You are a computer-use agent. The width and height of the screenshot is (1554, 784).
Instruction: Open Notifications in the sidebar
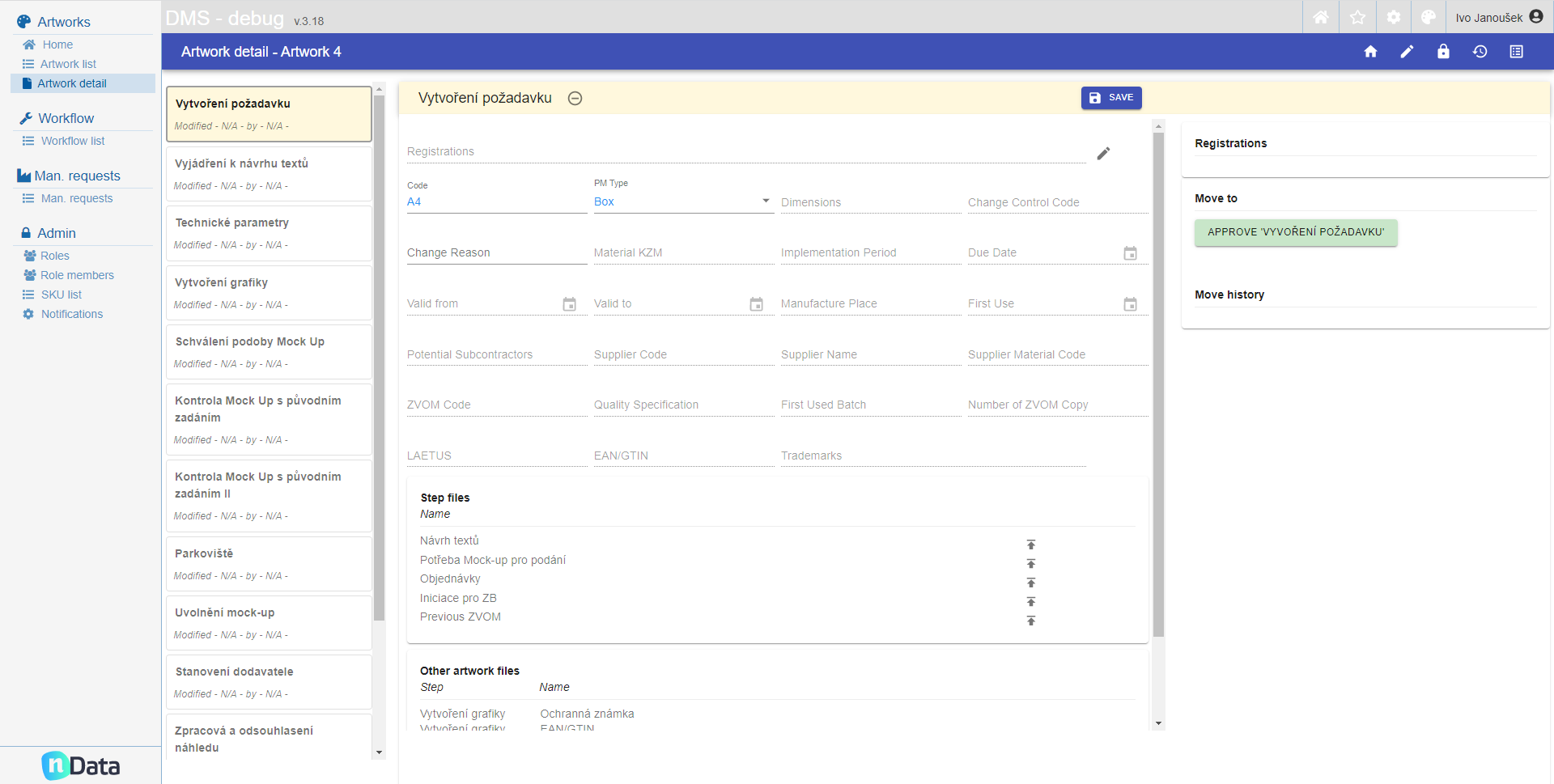[x=71, y=314]
